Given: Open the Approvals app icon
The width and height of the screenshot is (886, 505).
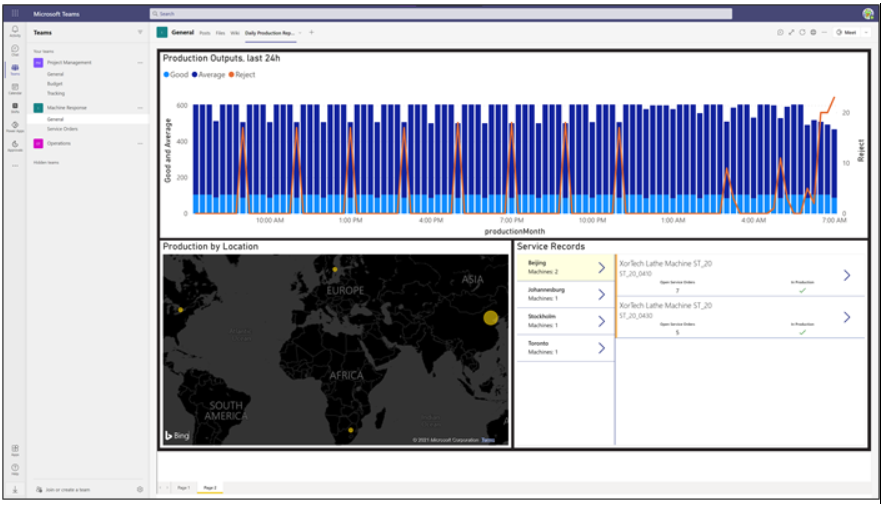Looking at the screenshot, I should pyautogui.click(x=14, y=145).
